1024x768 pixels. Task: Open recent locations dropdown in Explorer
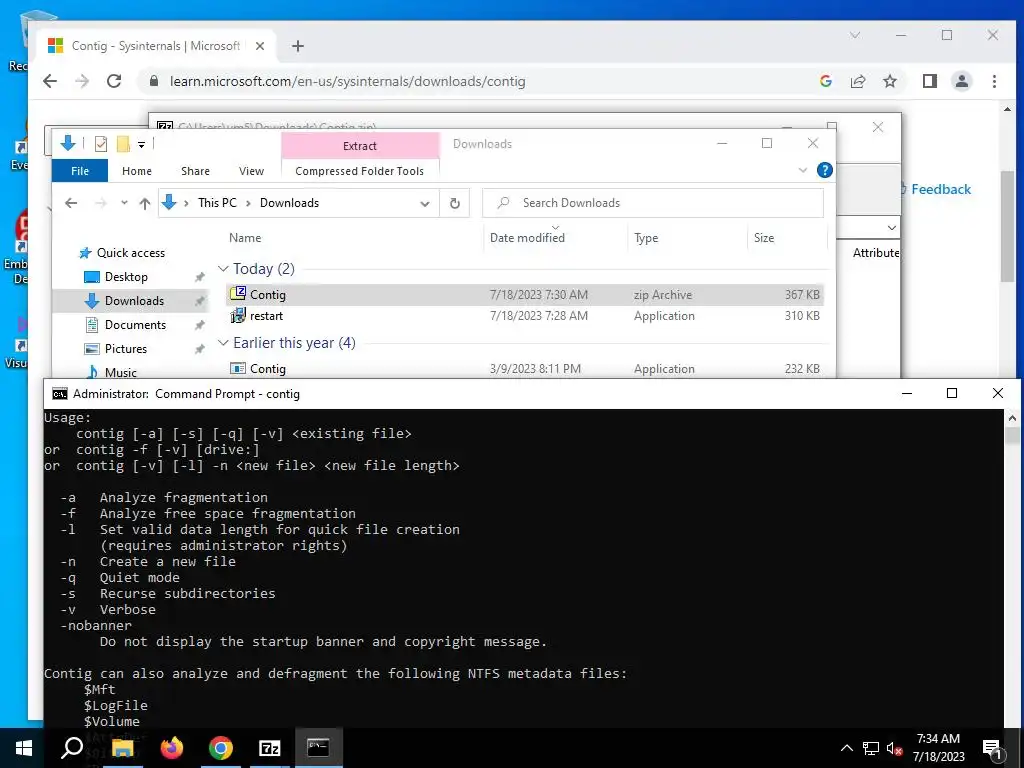point(124,203)
